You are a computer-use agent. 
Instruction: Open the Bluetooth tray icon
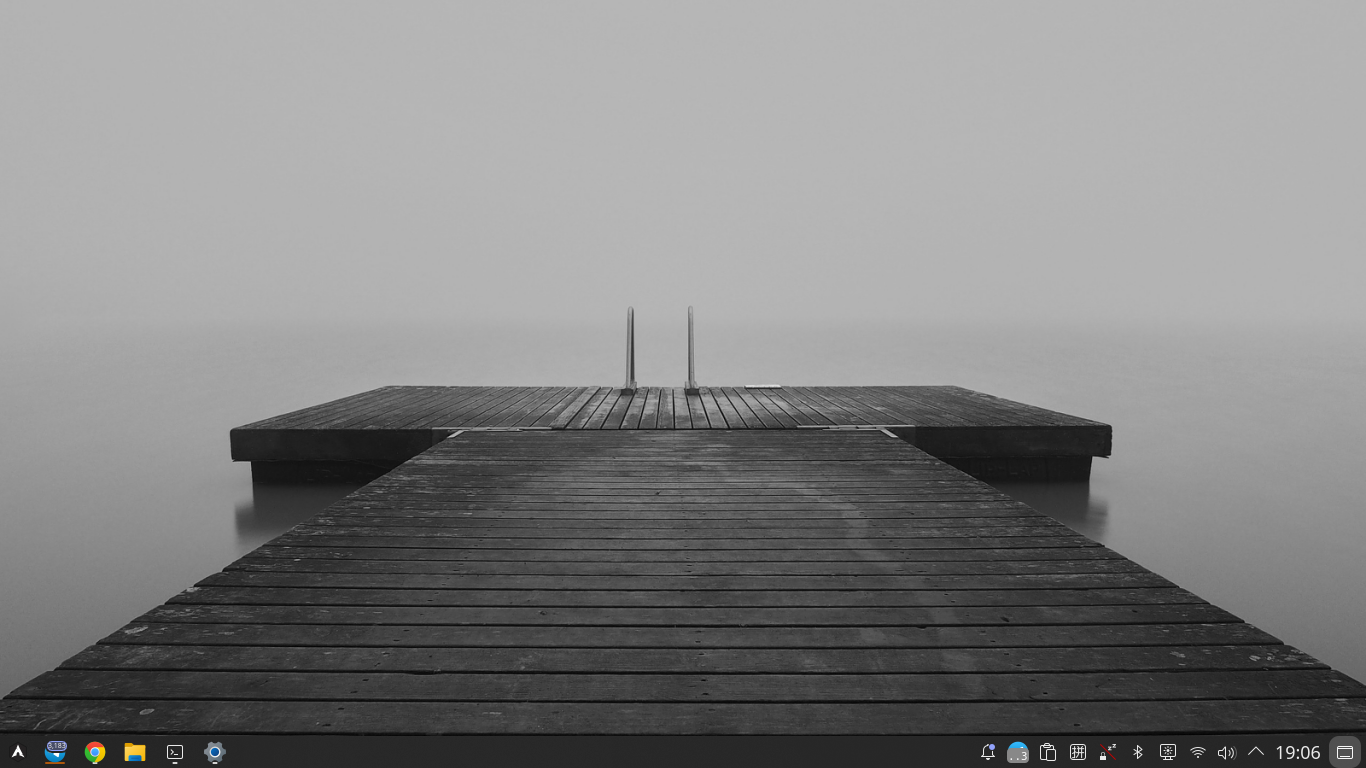(1137, 752)
